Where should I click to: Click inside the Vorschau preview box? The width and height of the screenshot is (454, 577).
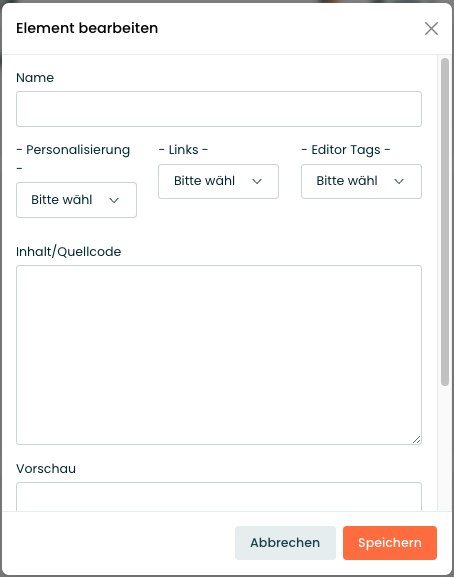pyautogui.click(x=219, y=496)
